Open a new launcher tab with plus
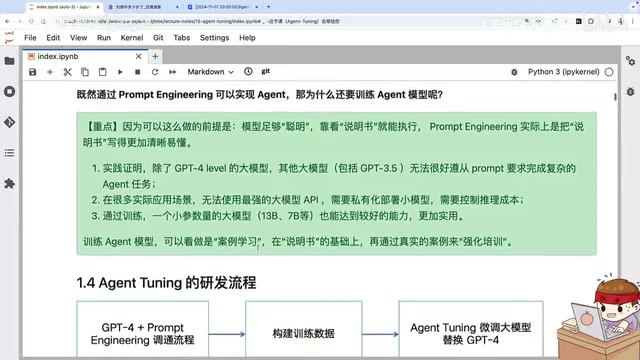 [x=155, y=56]
